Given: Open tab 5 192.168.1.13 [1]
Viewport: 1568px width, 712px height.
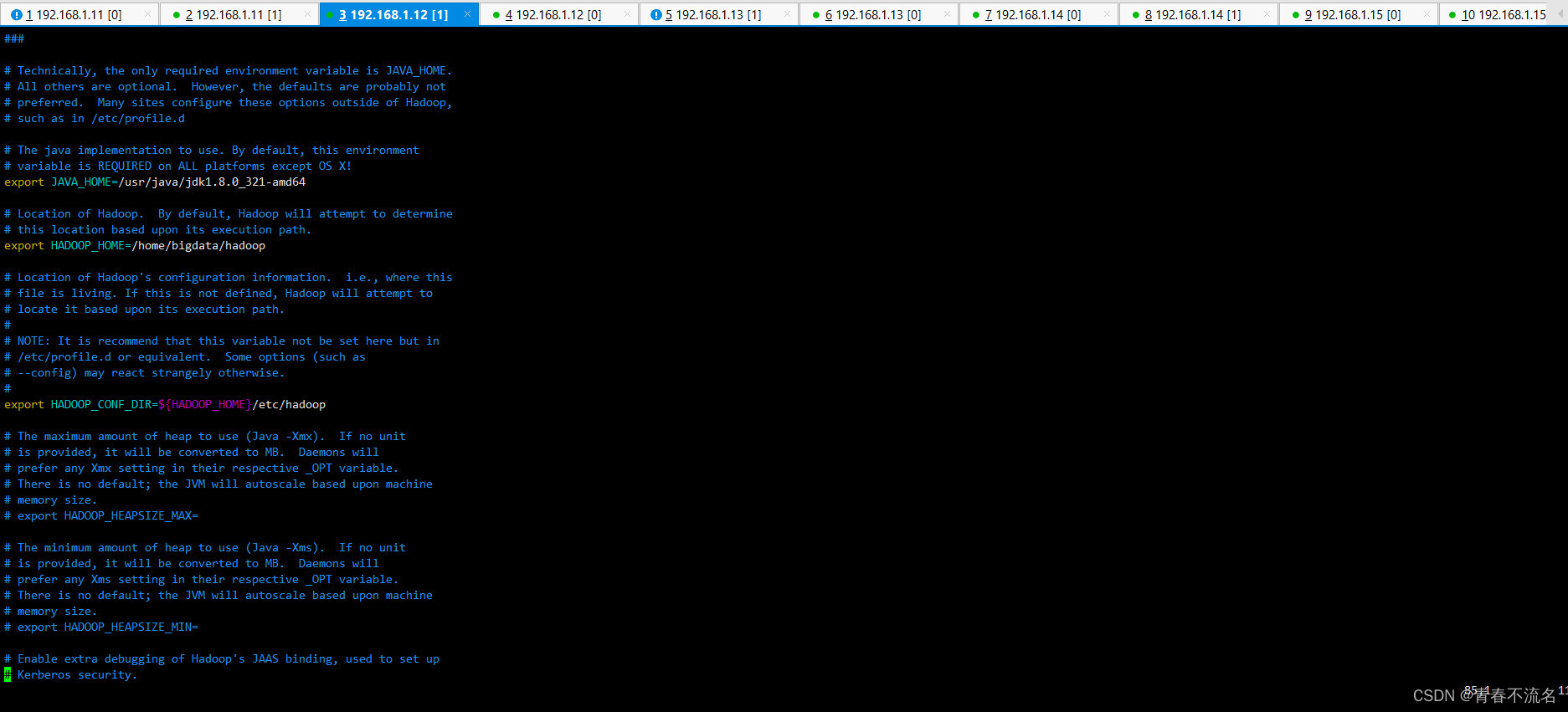Looking at the screenshot, I should [718, 14].
